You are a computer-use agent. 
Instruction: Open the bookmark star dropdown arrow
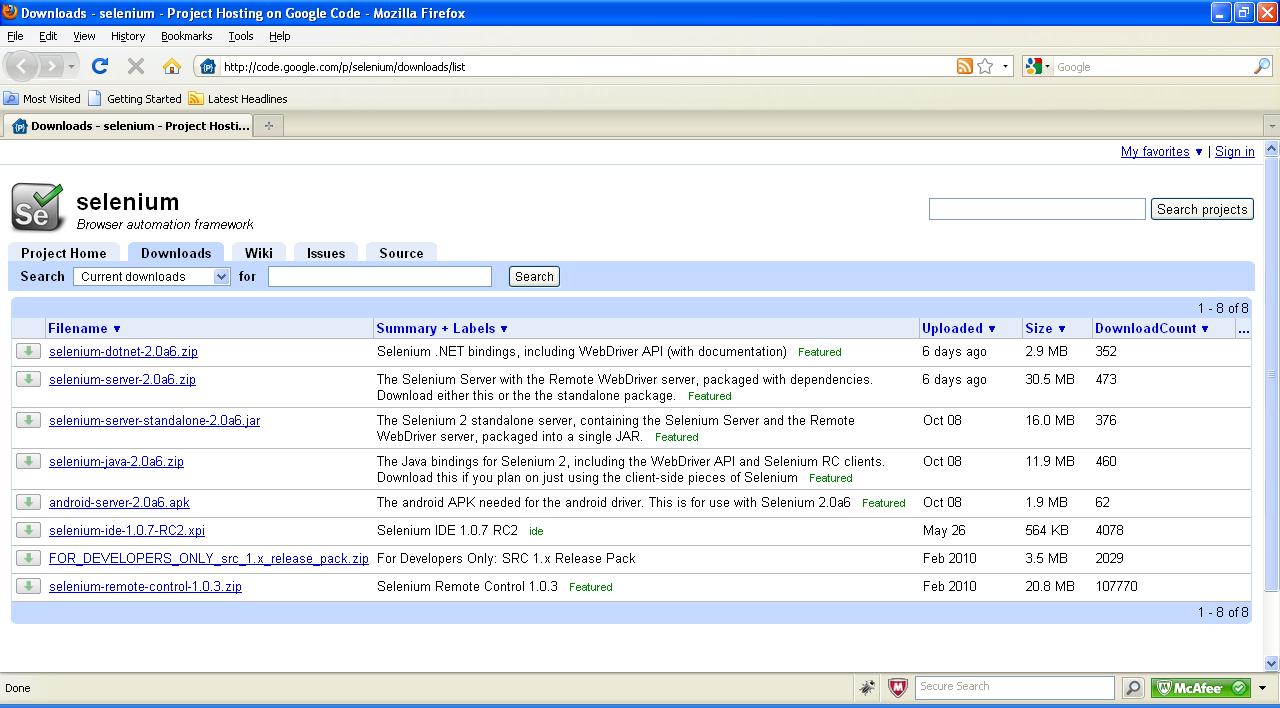point(1005,67)
